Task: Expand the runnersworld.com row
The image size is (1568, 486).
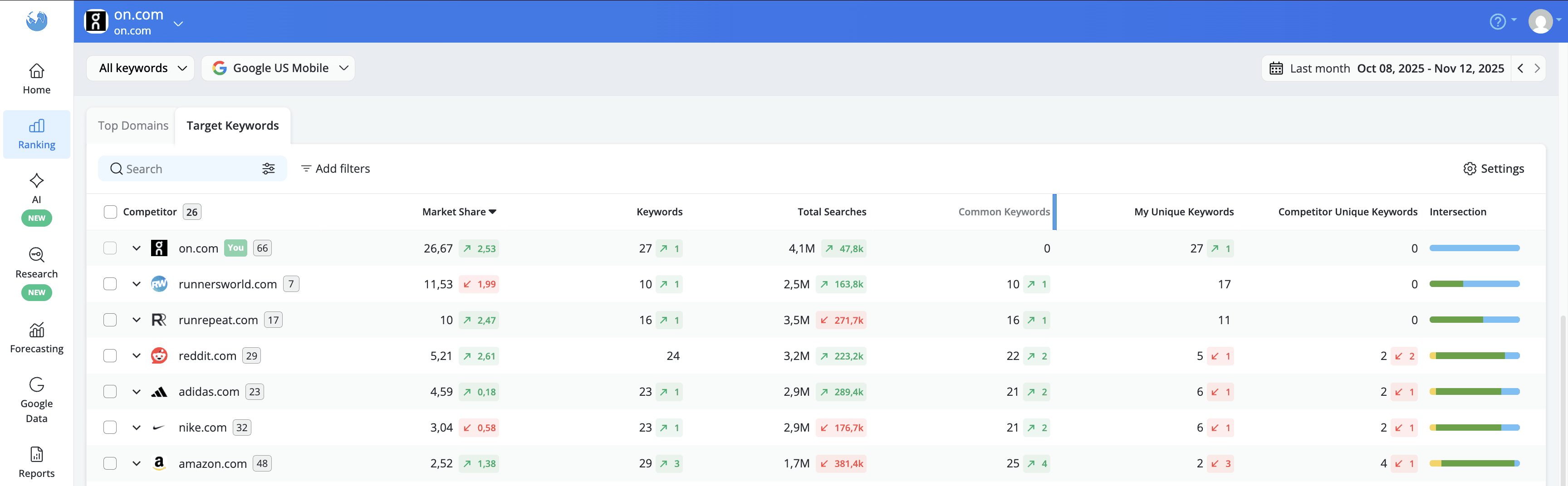Action: coord(137,284)
